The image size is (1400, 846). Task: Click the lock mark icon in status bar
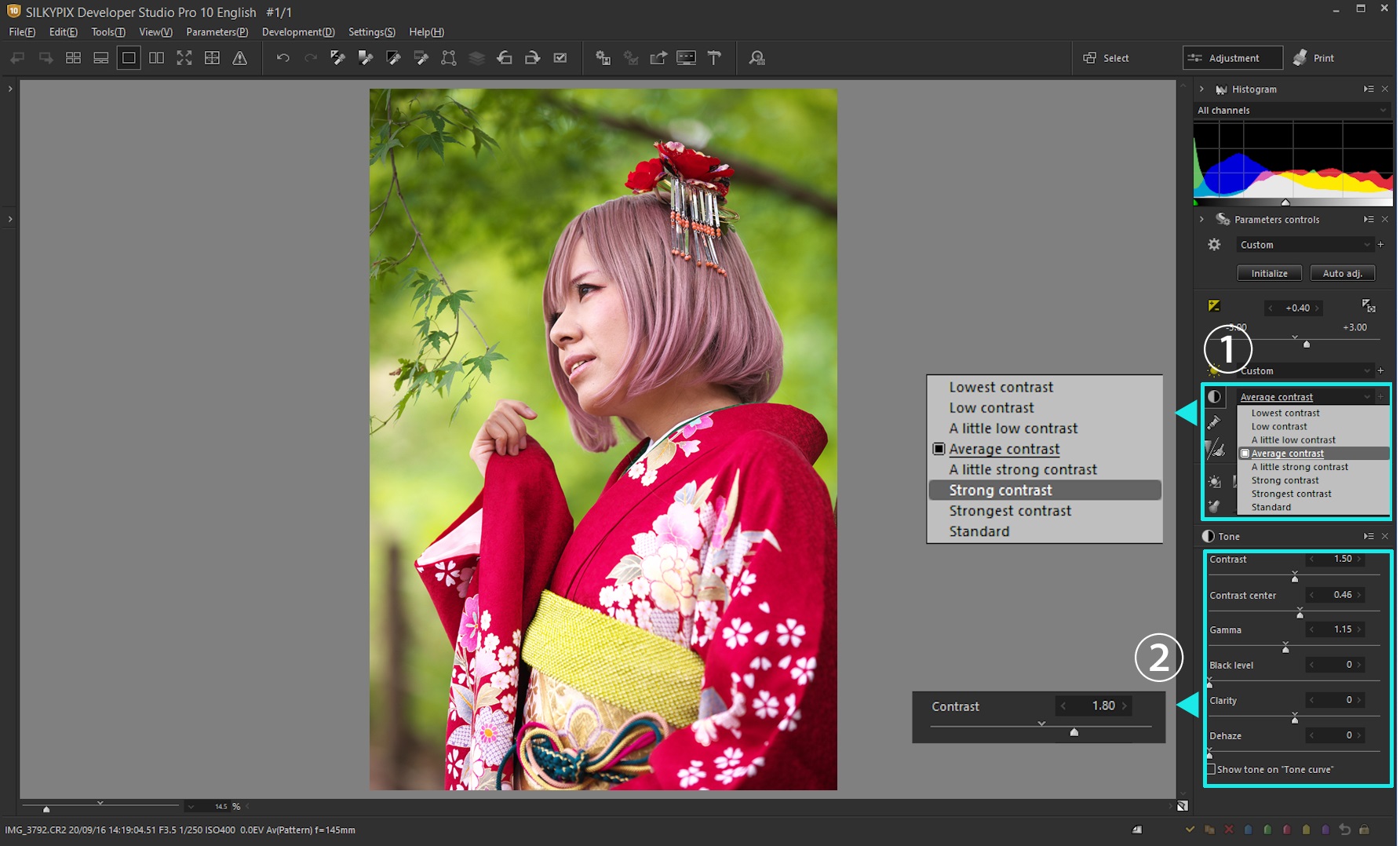[x=1364, y=830]
